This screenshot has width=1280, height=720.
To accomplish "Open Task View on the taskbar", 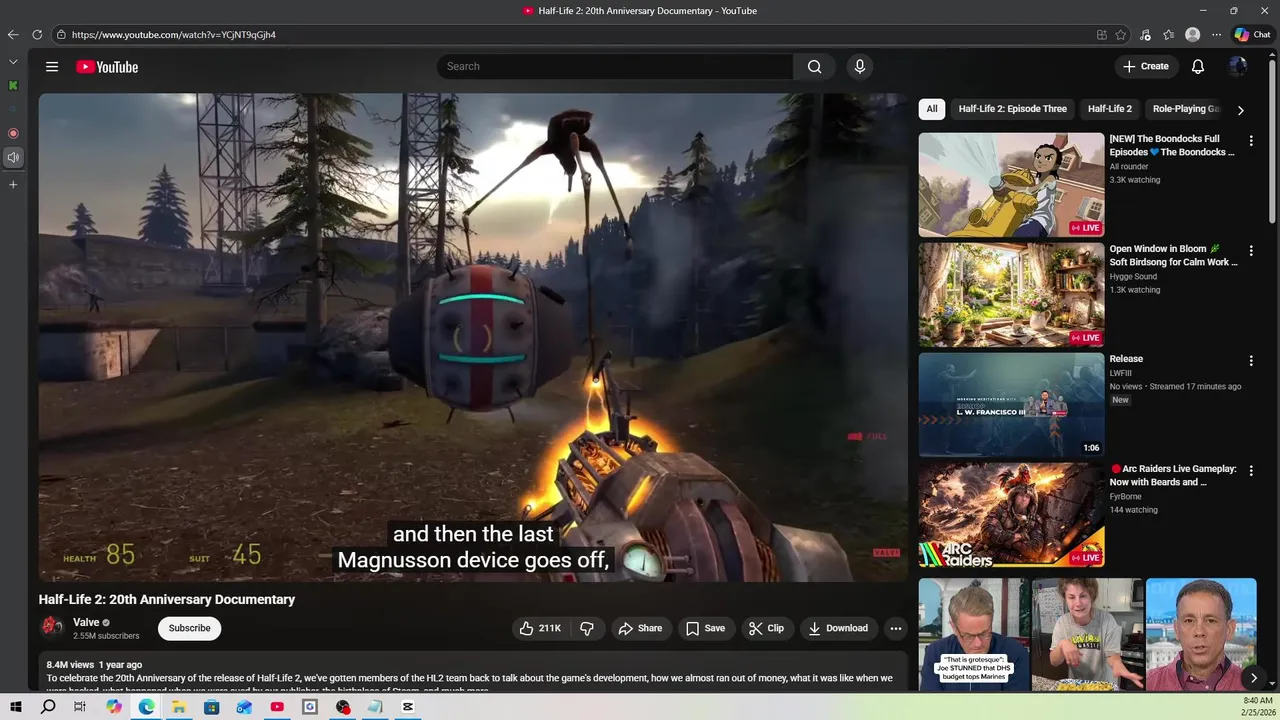I will tap(80, 707).
